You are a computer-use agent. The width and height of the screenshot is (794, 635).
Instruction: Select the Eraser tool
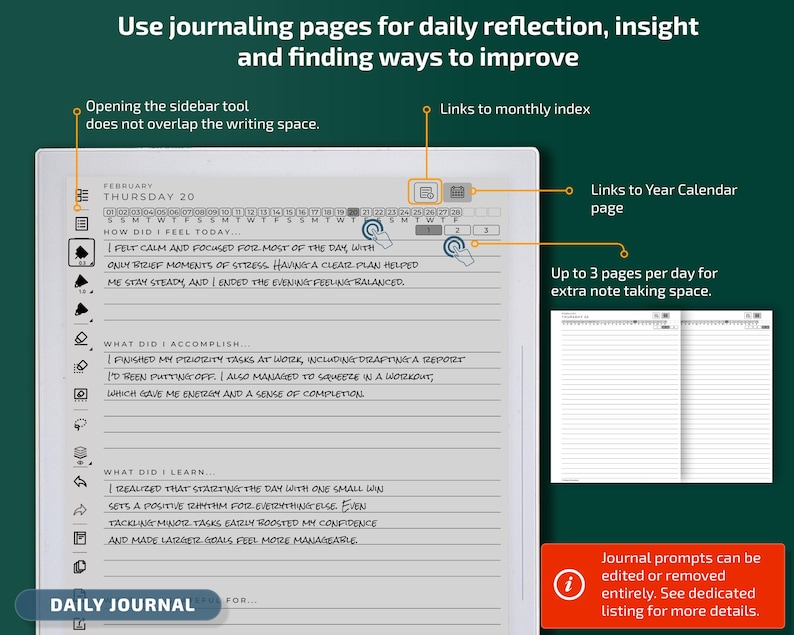coord(82,338)
